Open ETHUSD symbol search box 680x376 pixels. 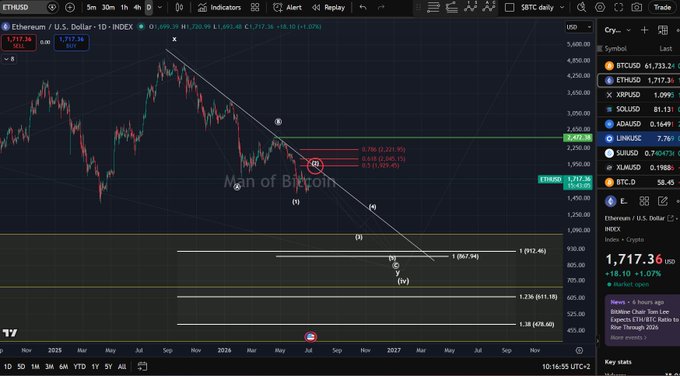(x=29, y=7)
